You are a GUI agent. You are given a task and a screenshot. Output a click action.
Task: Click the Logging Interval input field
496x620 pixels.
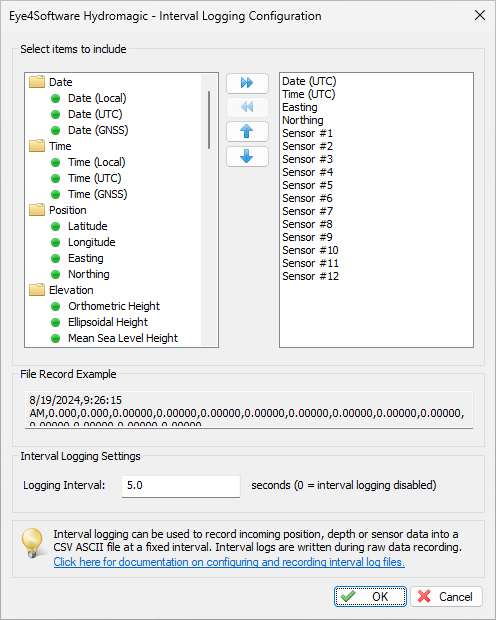coord(181,486)
